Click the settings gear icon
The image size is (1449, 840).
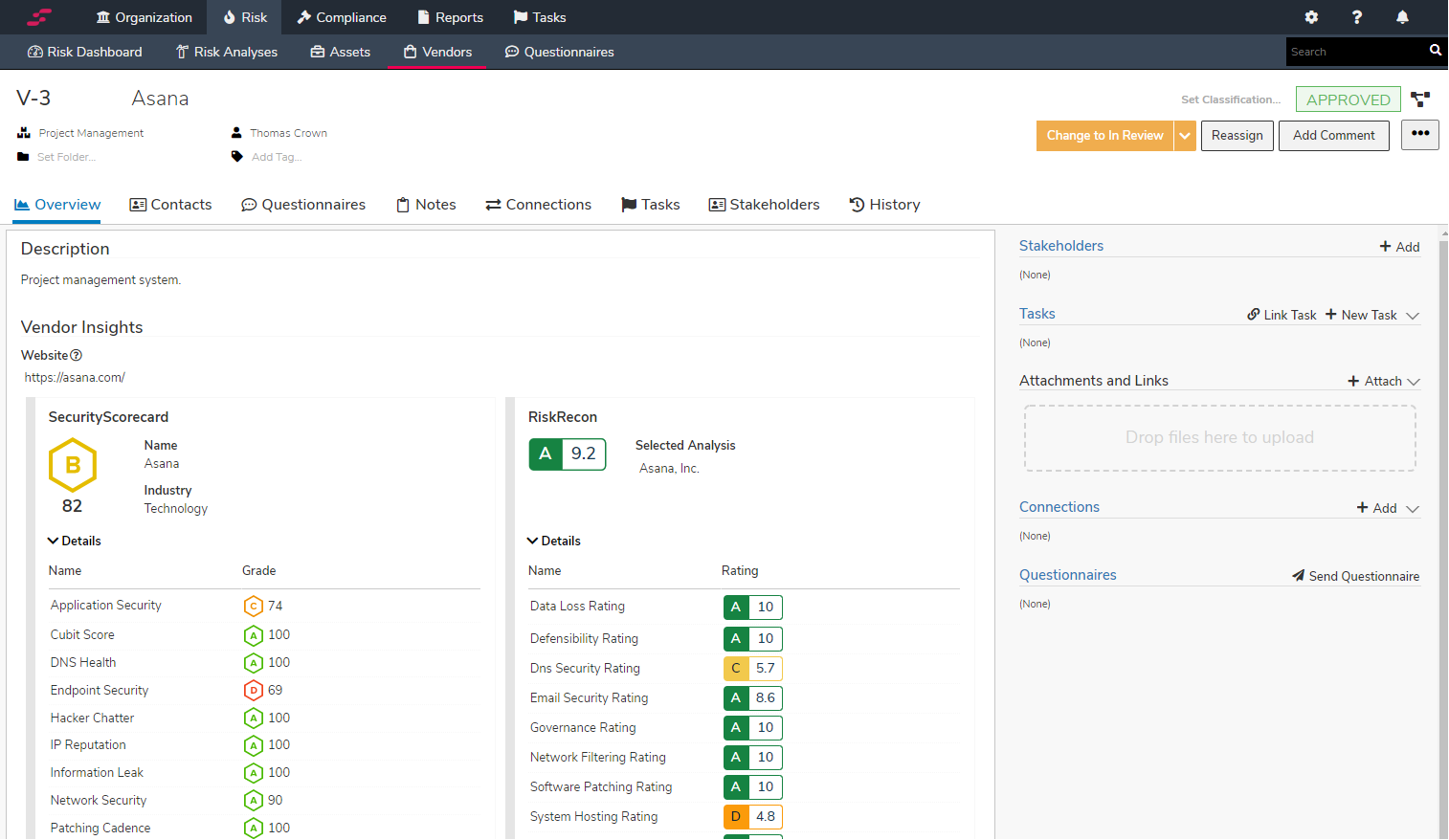click(x=1311, y=17)
